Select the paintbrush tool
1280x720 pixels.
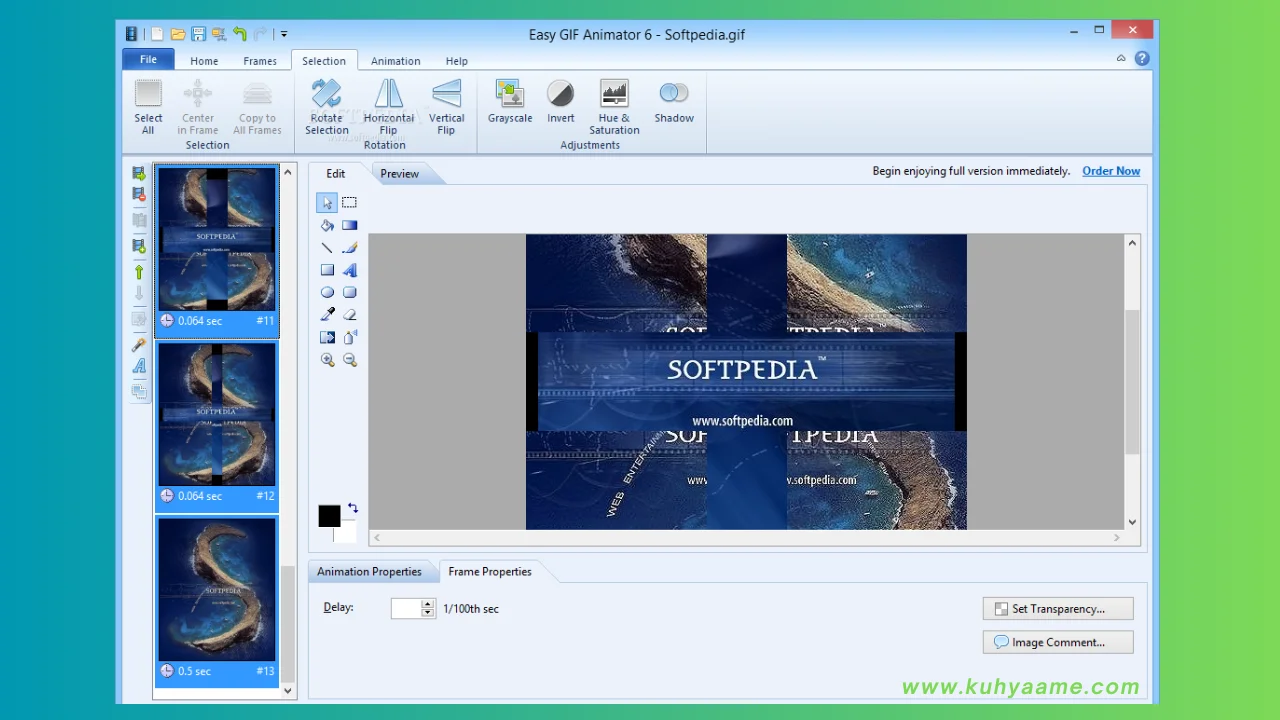349,247
